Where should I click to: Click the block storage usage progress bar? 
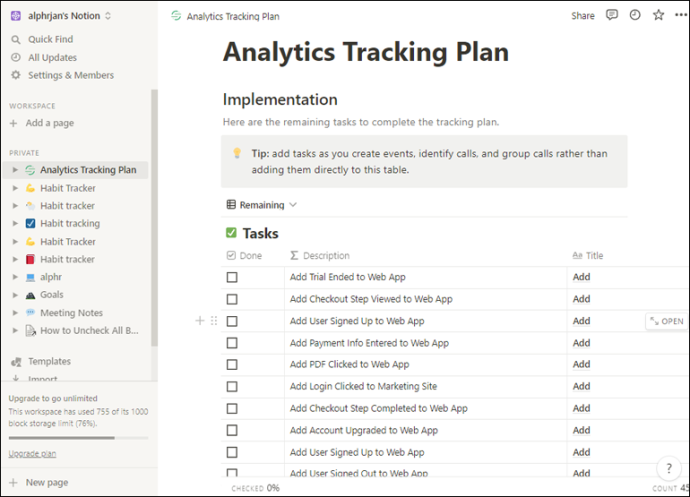click(78, 438)
